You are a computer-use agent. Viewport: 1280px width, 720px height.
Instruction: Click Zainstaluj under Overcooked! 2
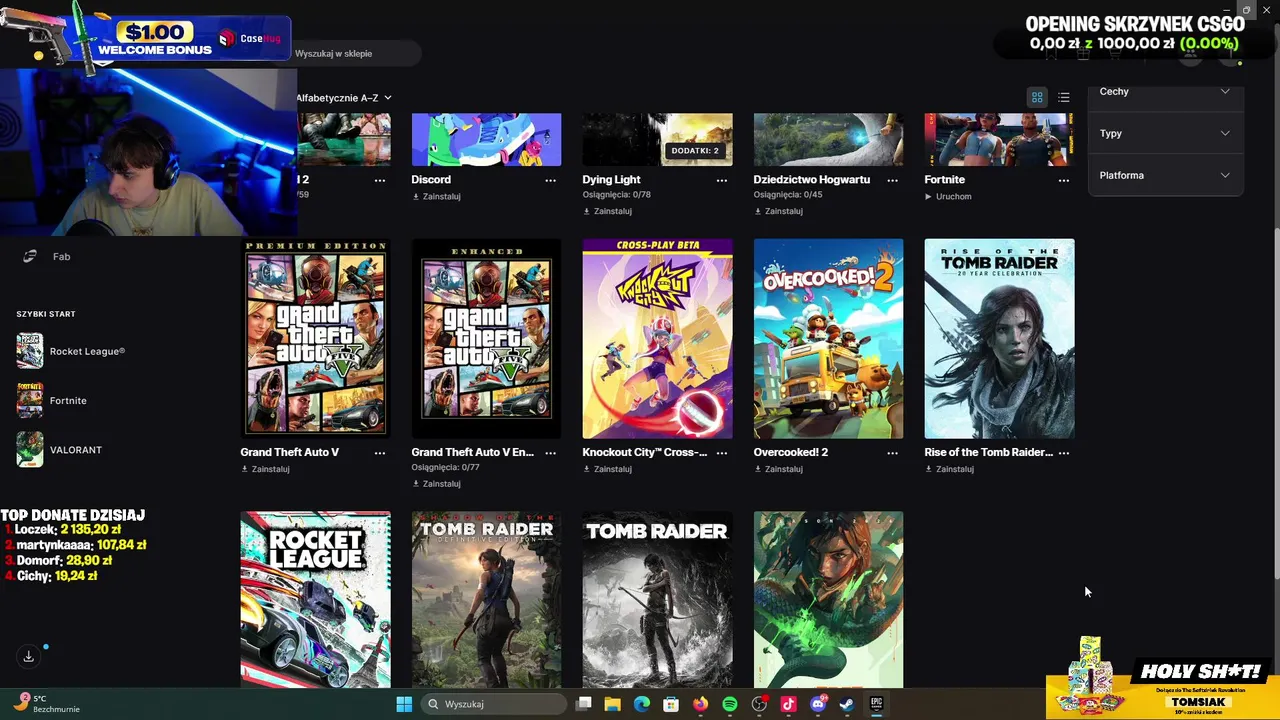pyautogui.click(x=778, y=469)
